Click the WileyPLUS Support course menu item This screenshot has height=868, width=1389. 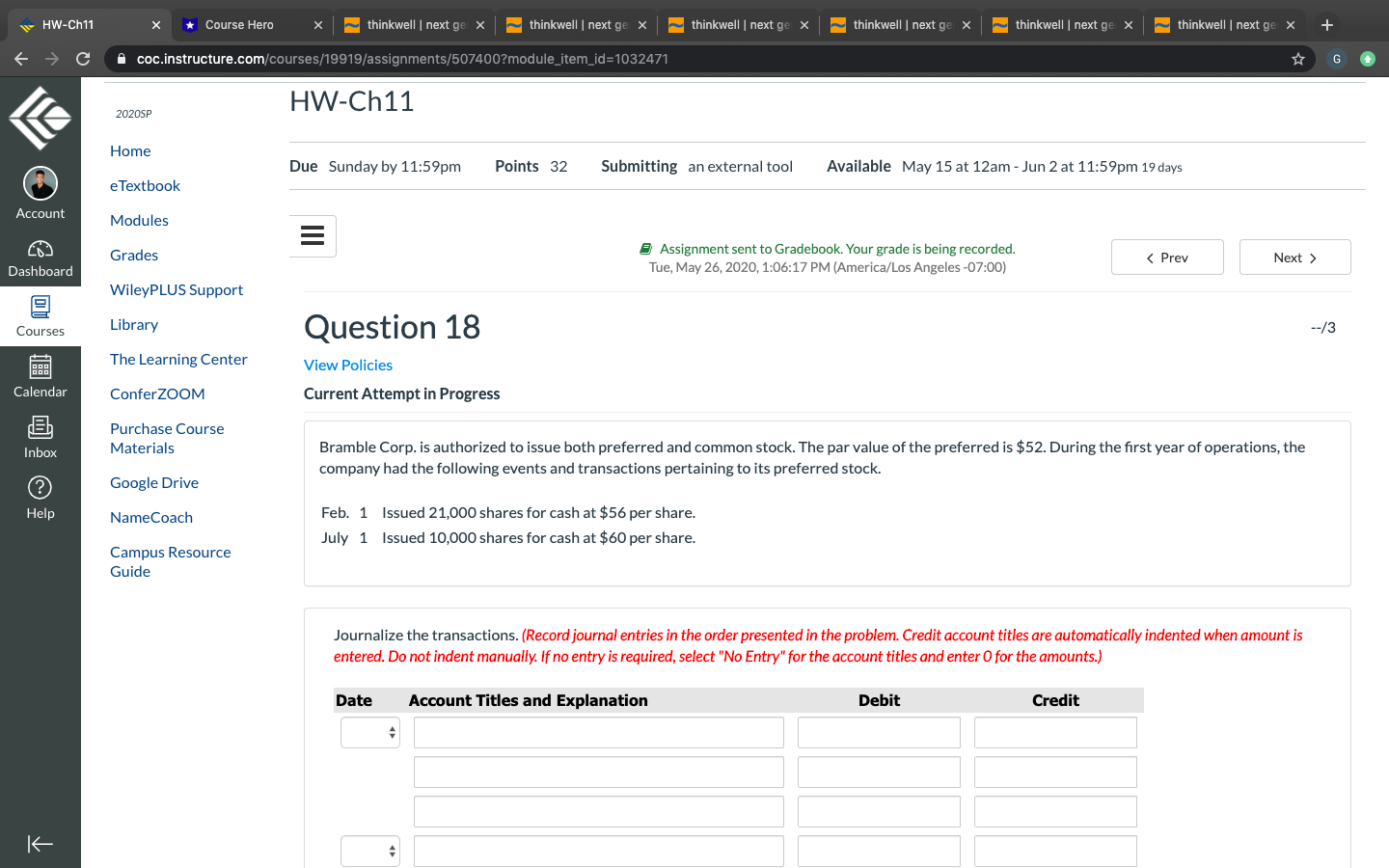(177, 289)
